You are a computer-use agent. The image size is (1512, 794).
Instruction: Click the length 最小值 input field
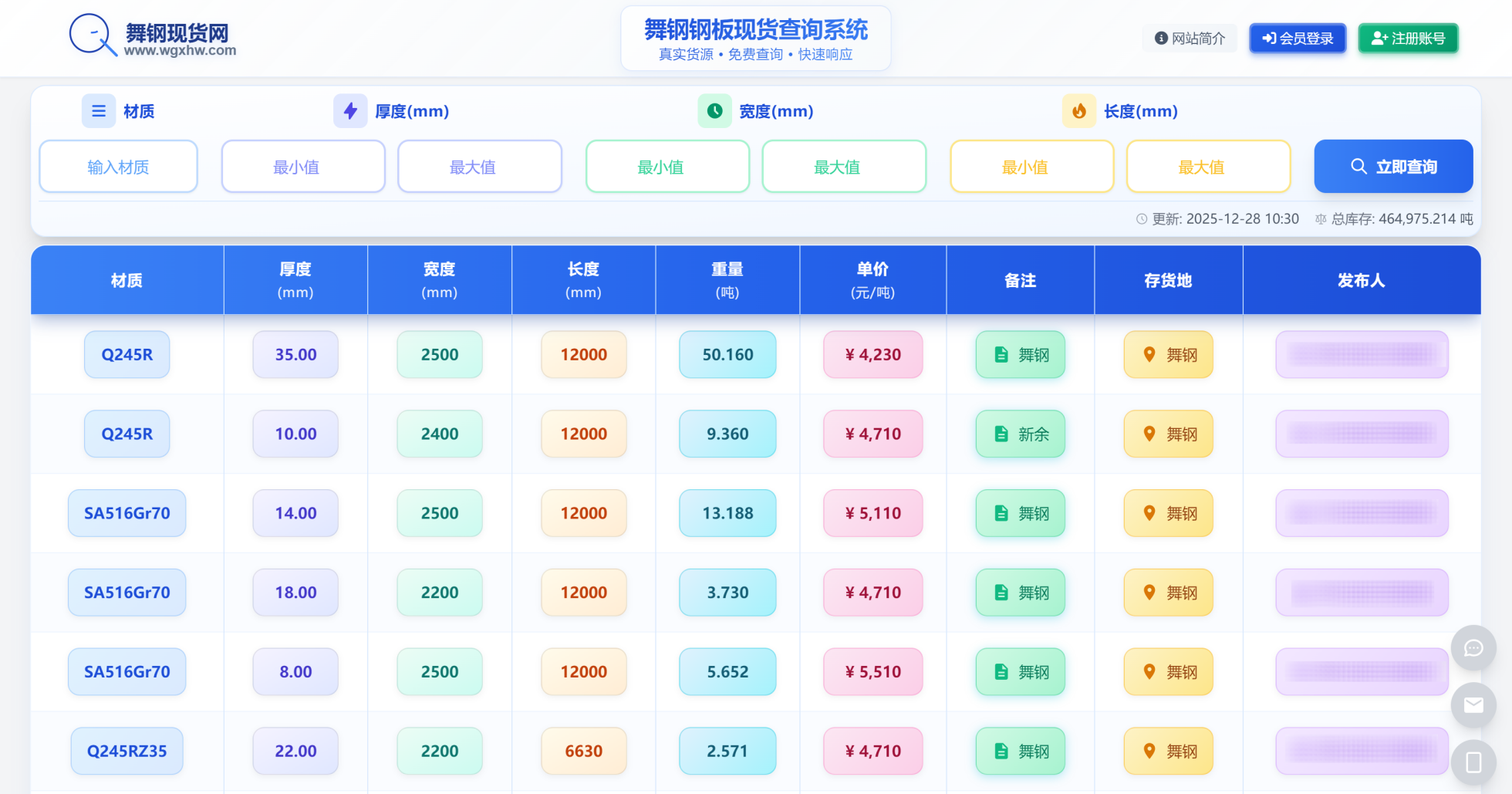pyautogui.click(x=1031, y=167)
